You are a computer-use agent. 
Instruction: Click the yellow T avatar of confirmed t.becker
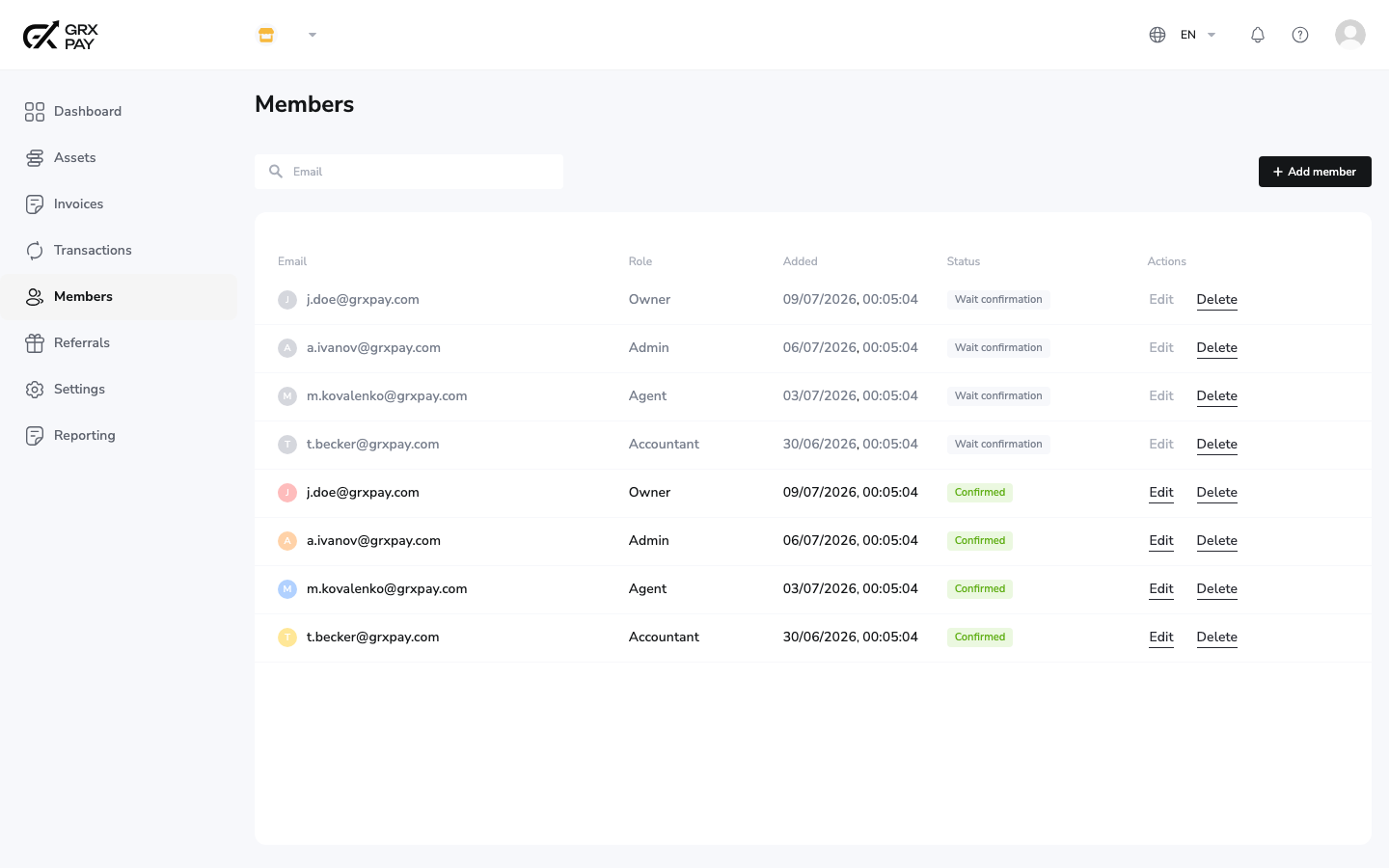287,637
